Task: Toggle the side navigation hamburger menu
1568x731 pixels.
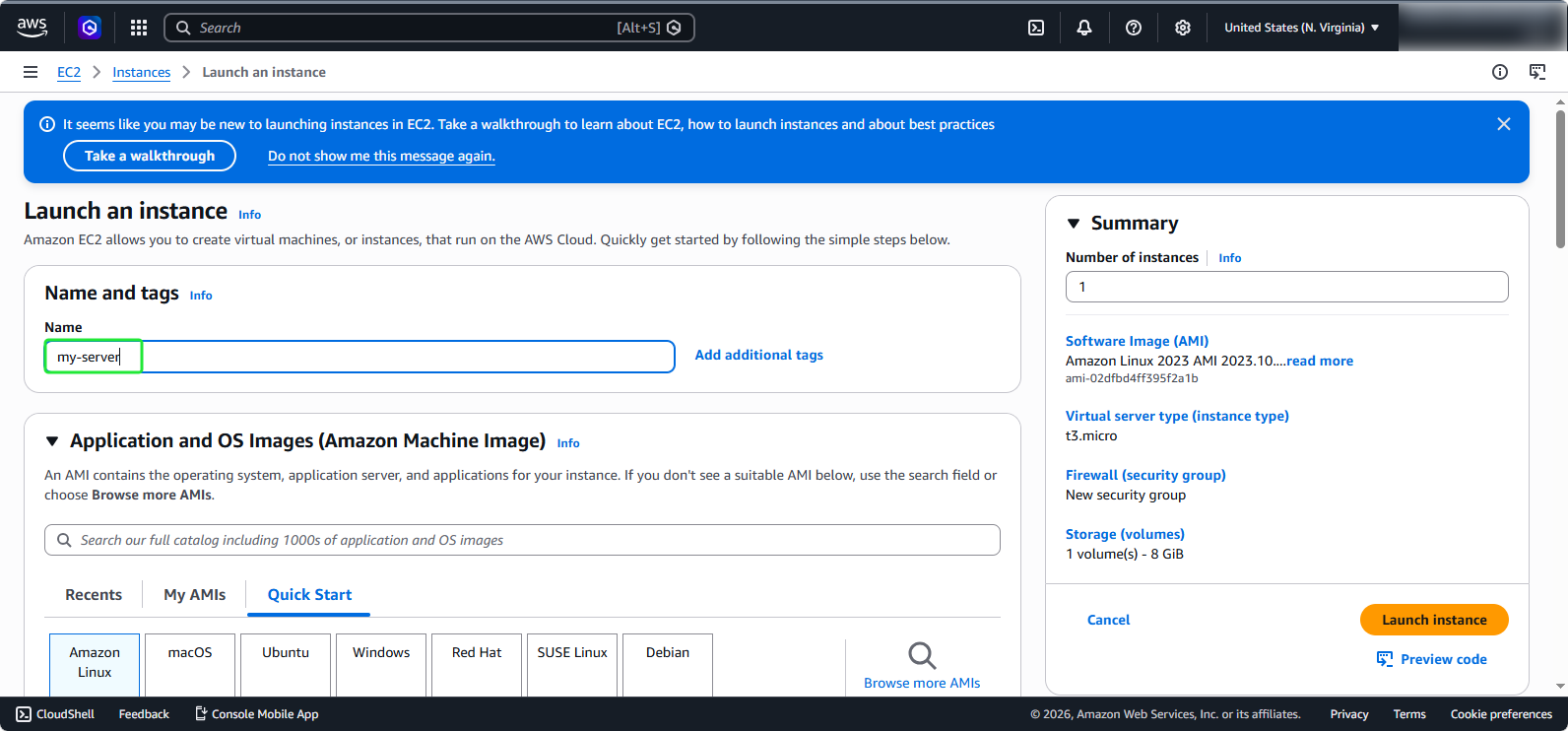Action: 31,72
